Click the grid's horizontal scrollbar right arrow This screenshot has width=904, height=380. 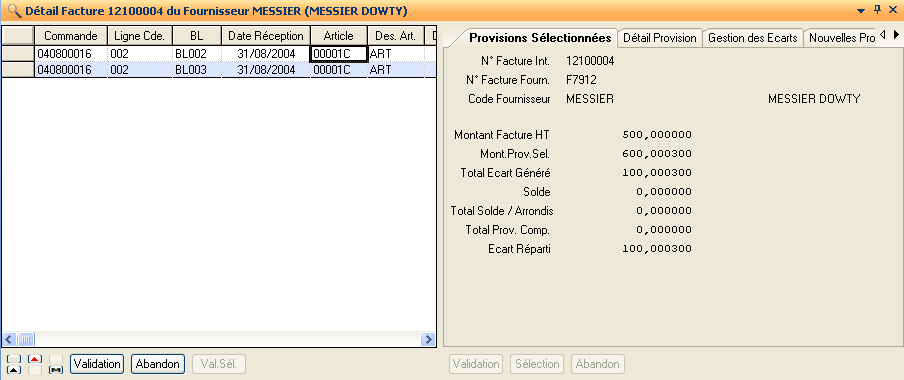click(x=428, y=339)
